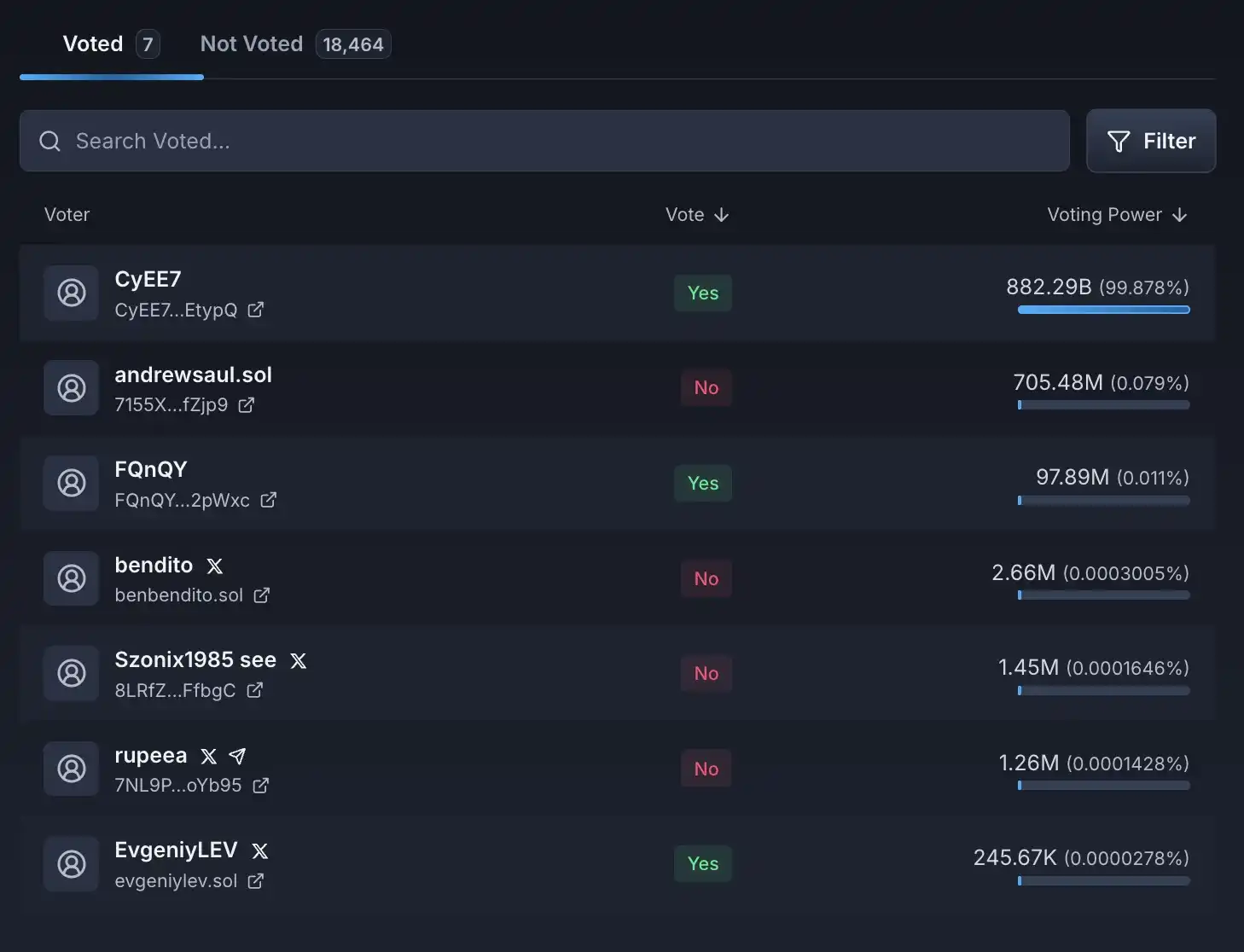Open evgeniylev.sol external link icon
The image size is (1244, 952).
[x=255, y=881]
